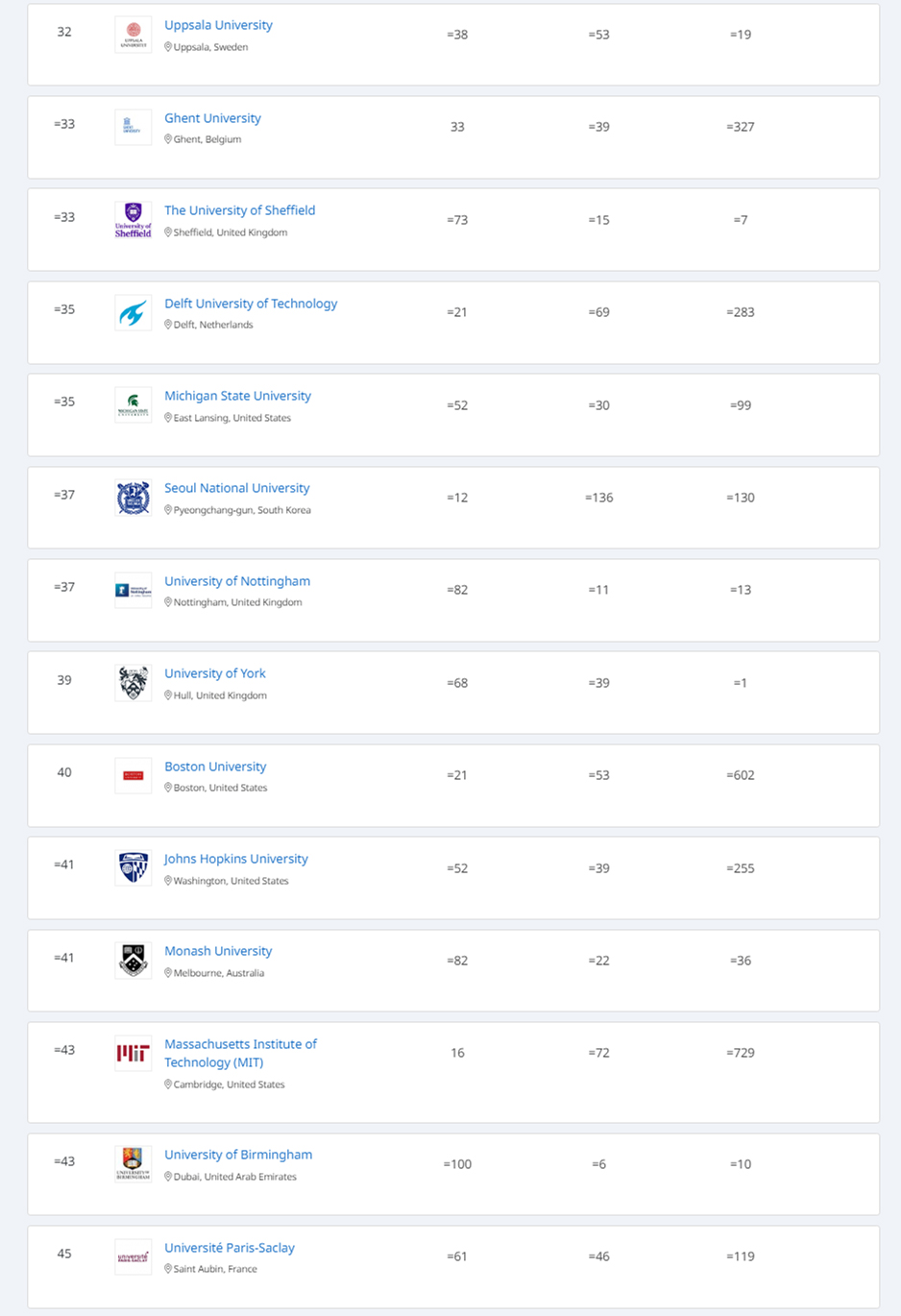This screenshot has width=901, height=1316.
Task: Click the Boston University red logo
Action: (133, 775)
